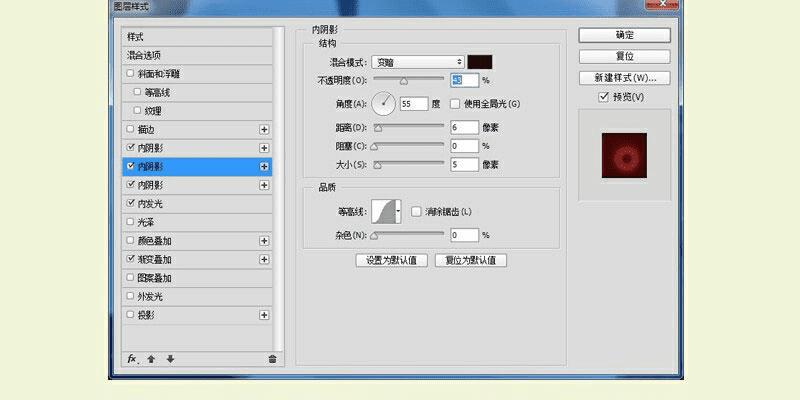The height and width of the screenshot is (400, 800).
Task: Enable the 外发光 checkbox
Action: pos(130,295)
